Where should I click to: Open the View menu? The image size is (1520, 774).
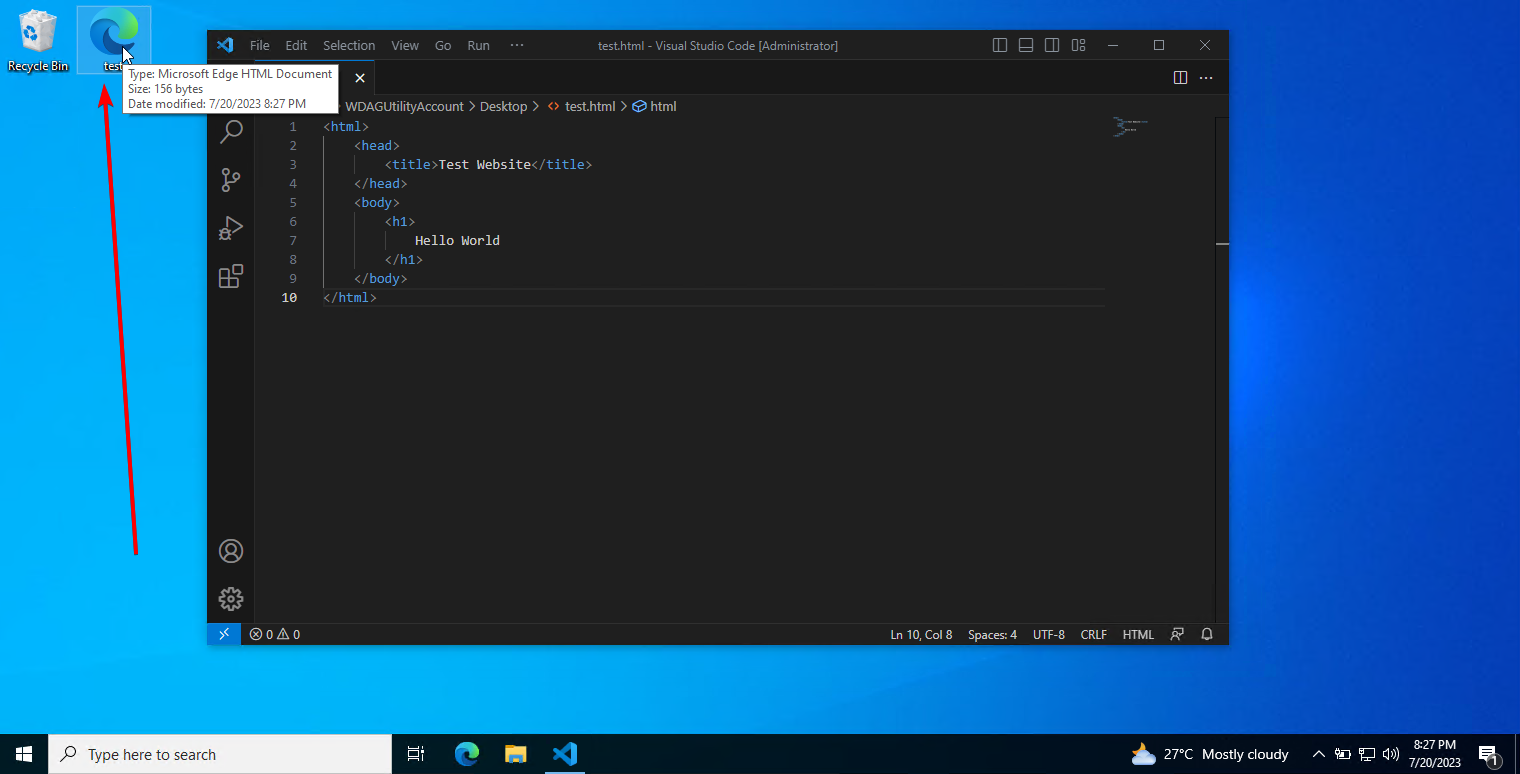click(405, 45)
